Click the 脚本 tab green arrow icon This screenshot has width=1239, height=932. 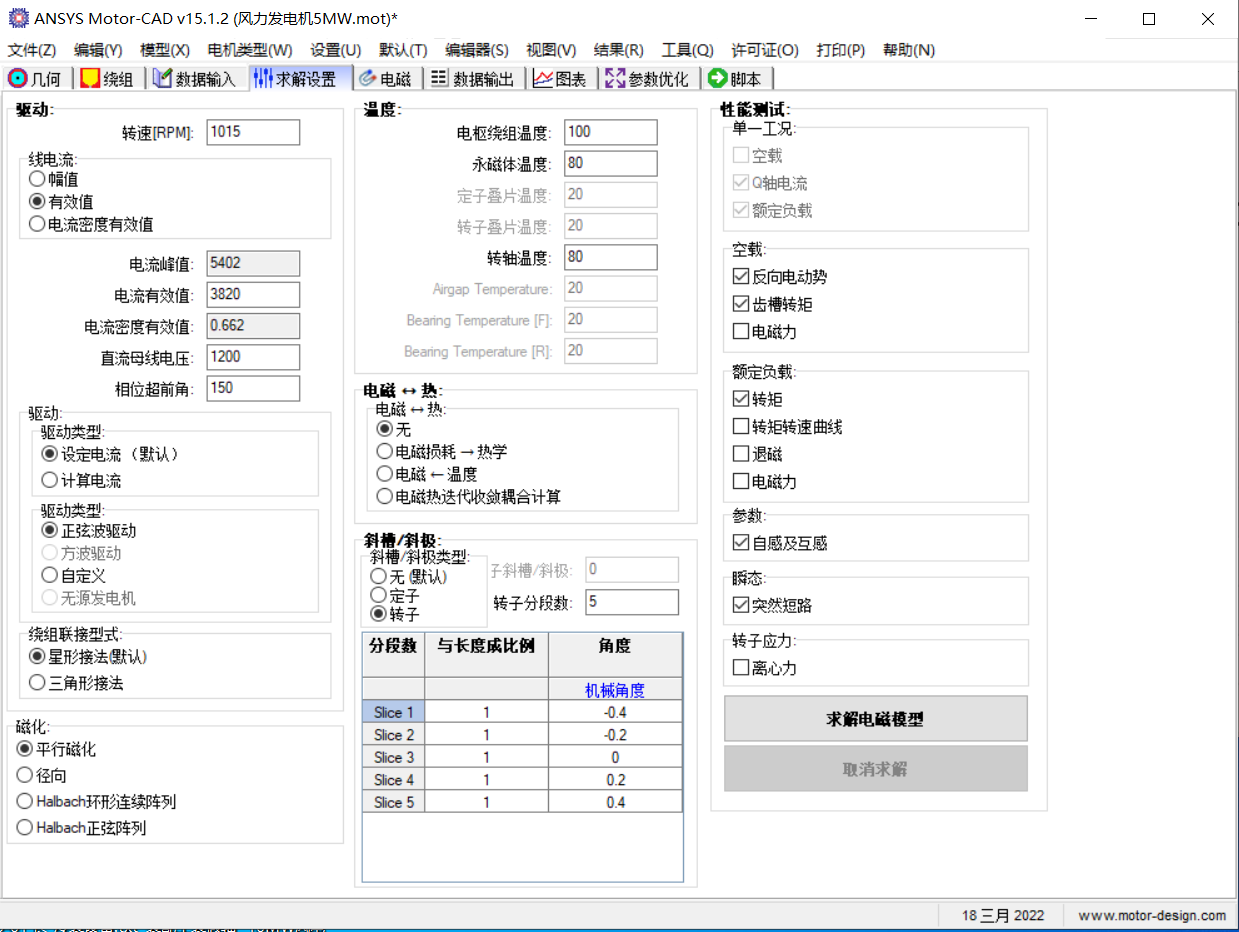click(x=717, y=79)
